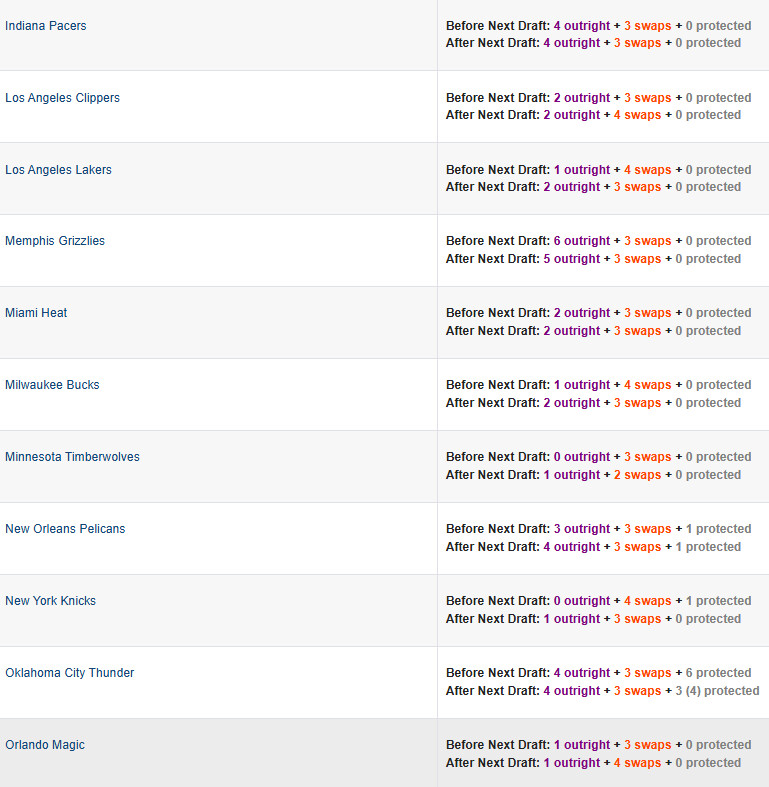Screen dimensions: 769x787
Task: Select the New Orleans Pelicans link
Action: pos(65,529)
